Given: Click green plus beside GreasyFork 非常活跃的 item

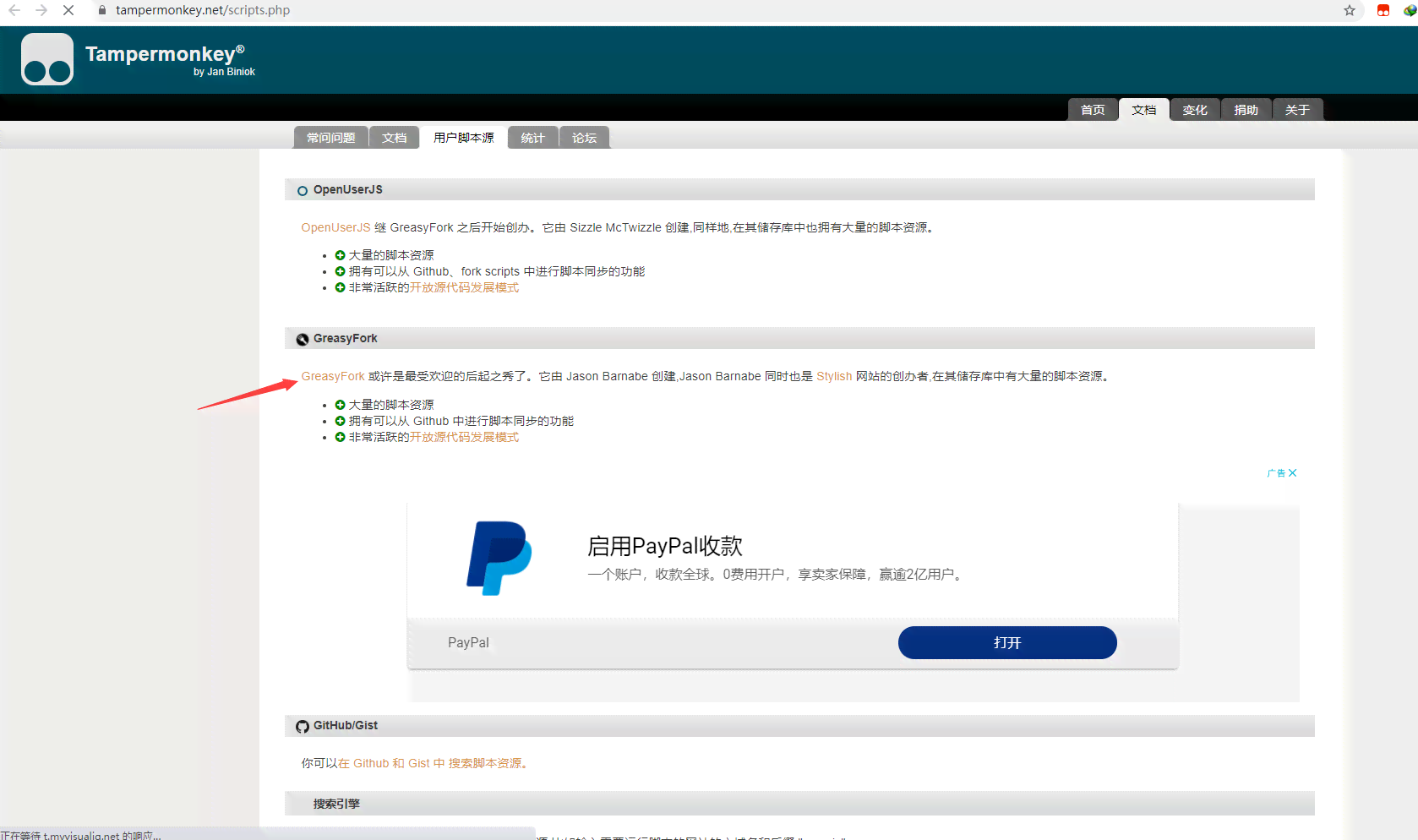Looking at the screenshot, I should click(340, 437).
